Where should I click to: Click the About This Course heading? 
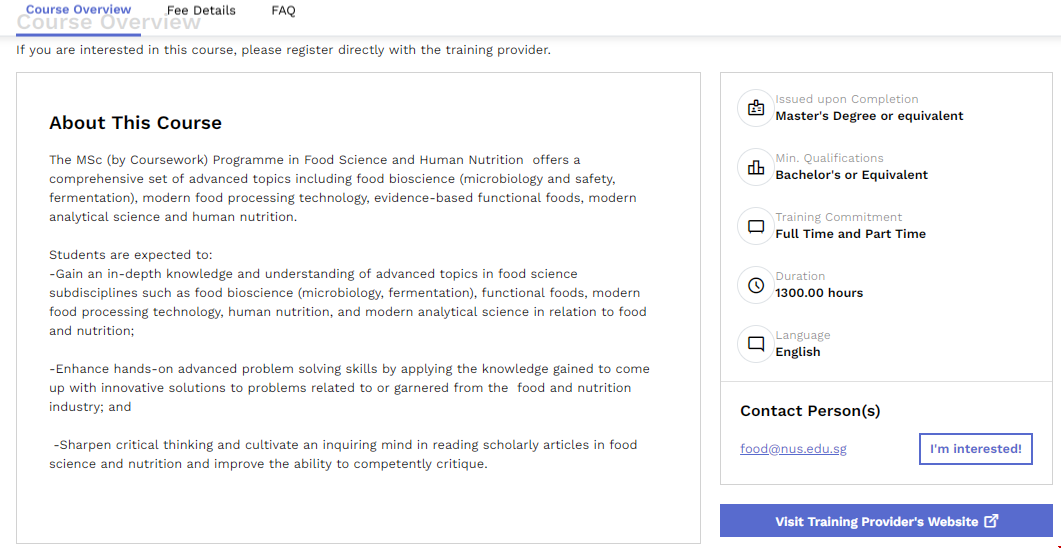pos(135,123)
